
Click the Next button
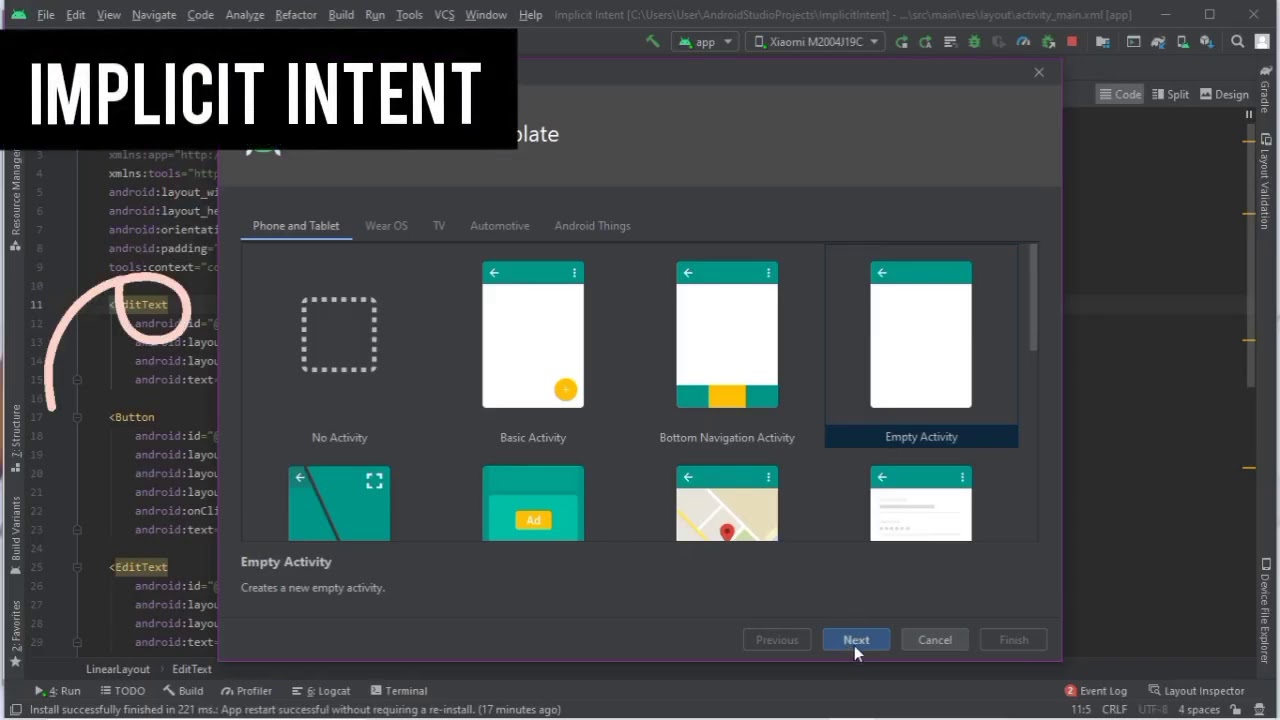[856, 640]
